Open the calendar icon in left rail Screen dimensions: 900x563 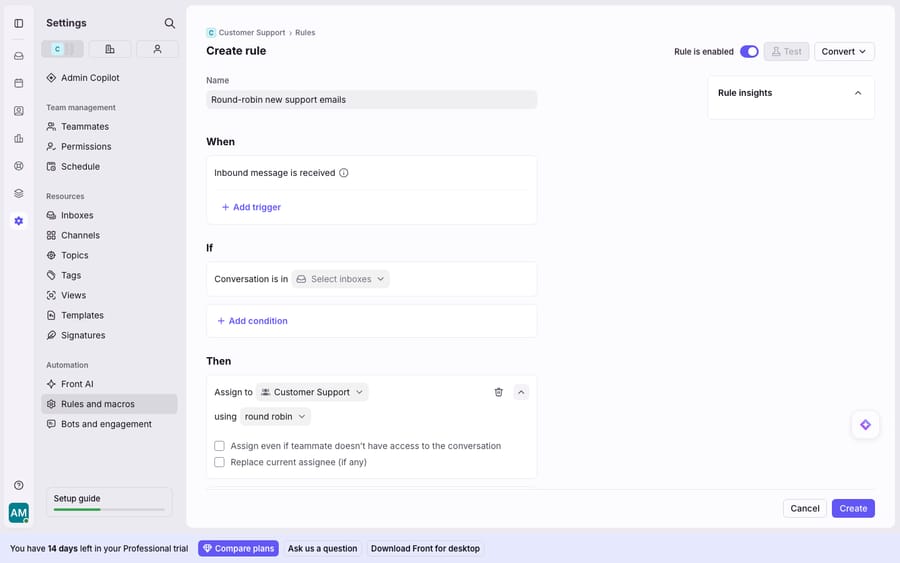pyautogui.click(x=18, y=83)
